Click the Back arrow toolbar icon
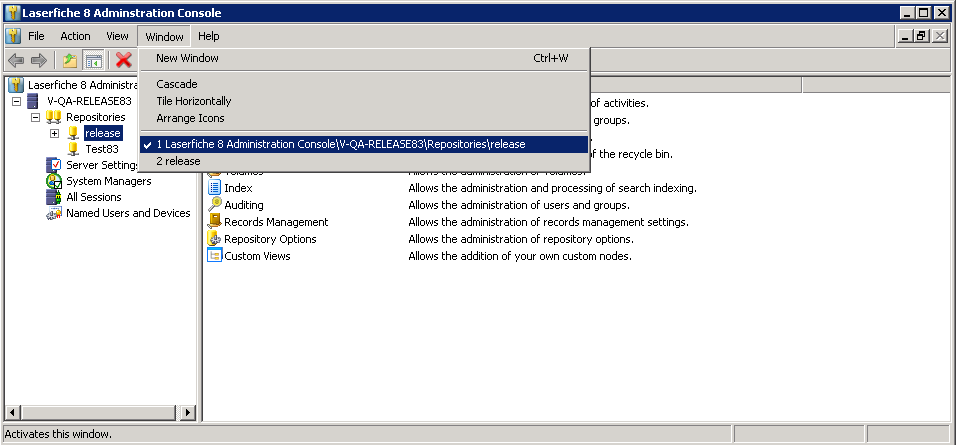 16,60
